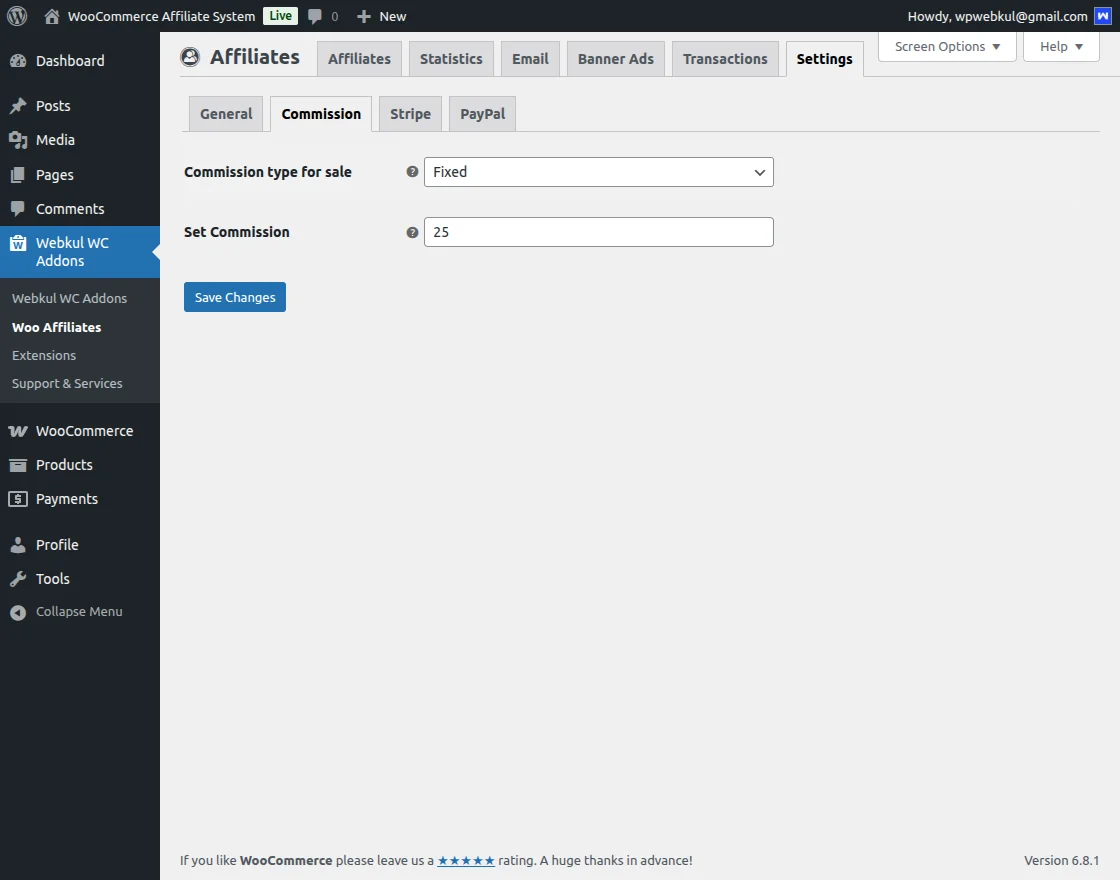Expand the Screen Options panel
The height and width of the screenshot is (880, 1120).
pos(947,46)
